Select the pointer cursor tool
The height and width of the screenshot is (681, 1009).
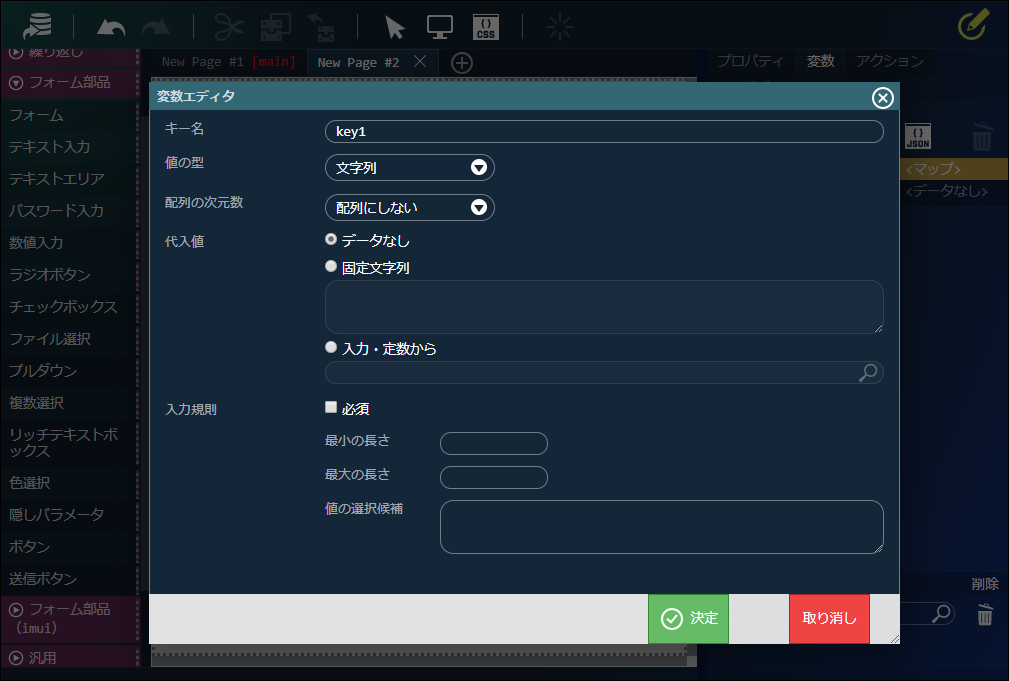pos(394,28)
